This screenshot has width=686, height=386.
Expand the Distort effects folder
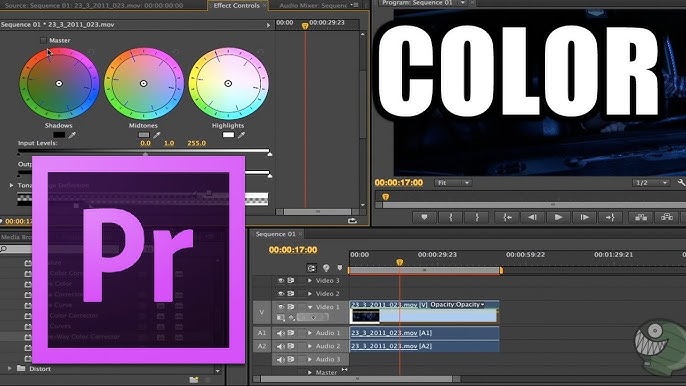click(x=10, y=368)
